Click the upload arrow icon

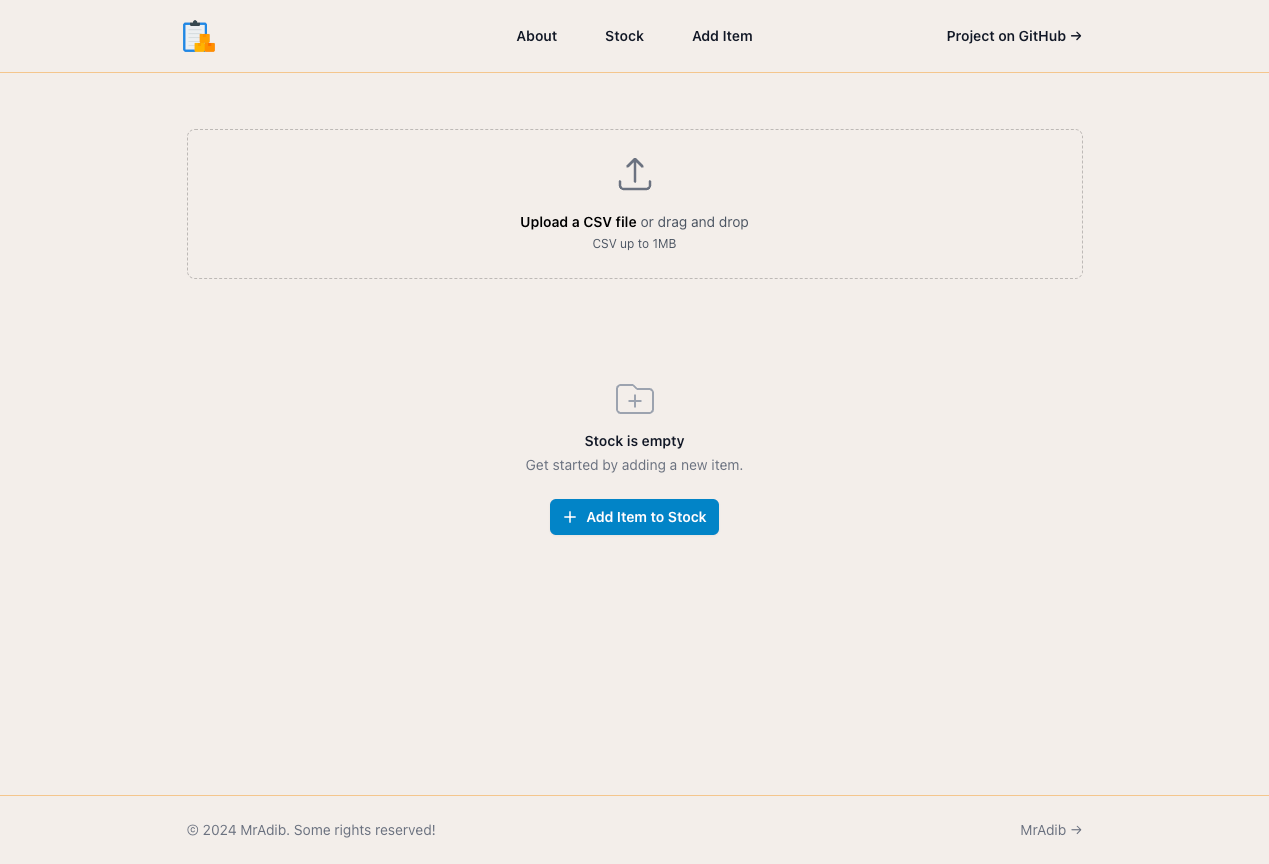click(x=634, y=172)
